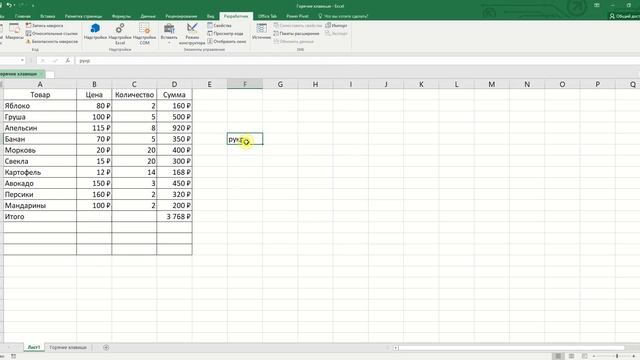Click Пакеты расширения (Expansion Packs)
640x360 pixels.
tap(296, 33)
